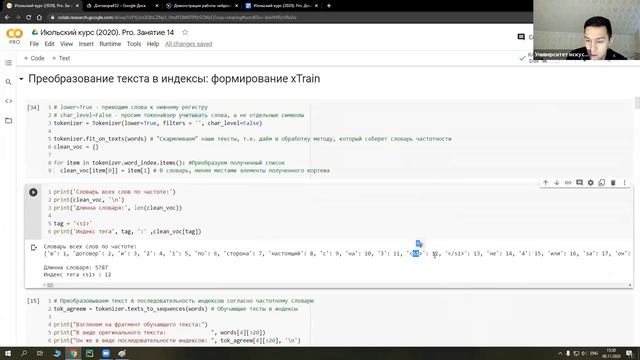Click the notebook's vertical scrollbar thumb
Screen dimensions: 640x360
point(637,103)
